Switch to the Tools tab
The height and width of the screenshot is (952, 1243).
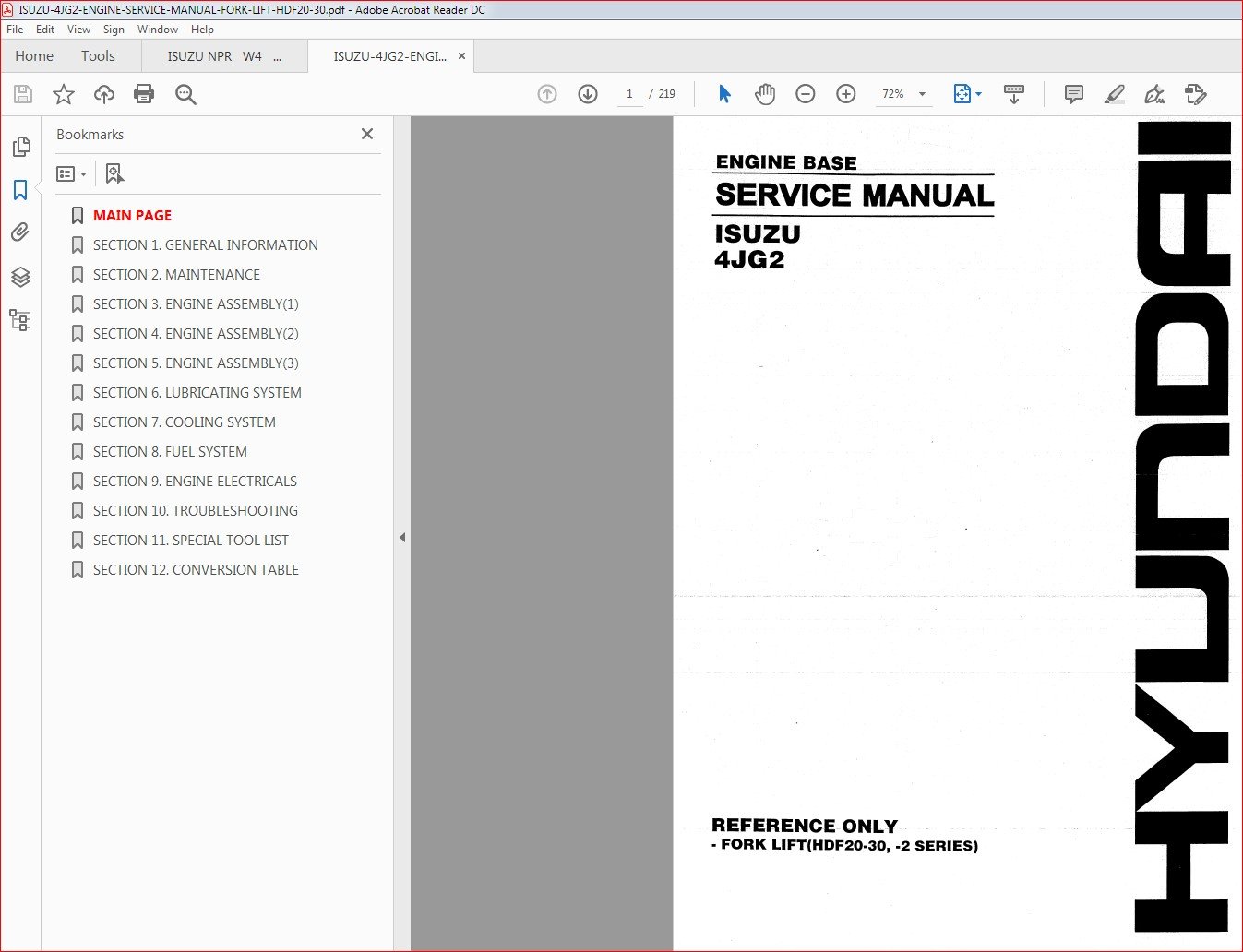[98, 56]
